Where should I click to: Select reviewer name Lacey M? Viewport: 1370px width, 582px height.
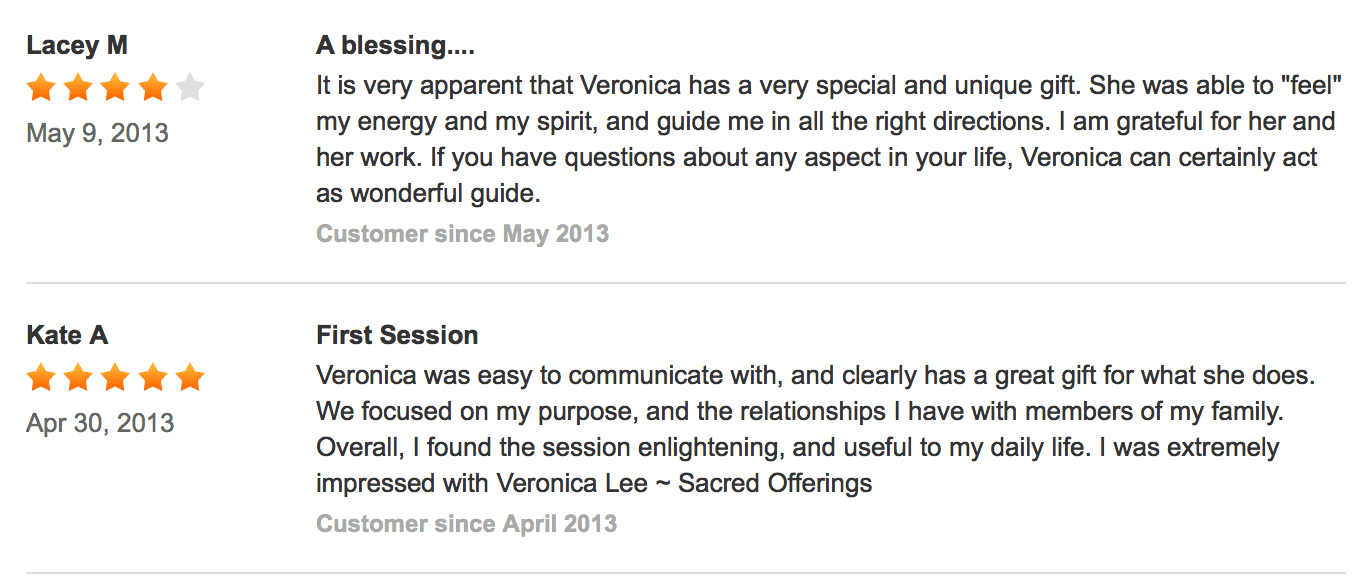click(x=77, y=45)
